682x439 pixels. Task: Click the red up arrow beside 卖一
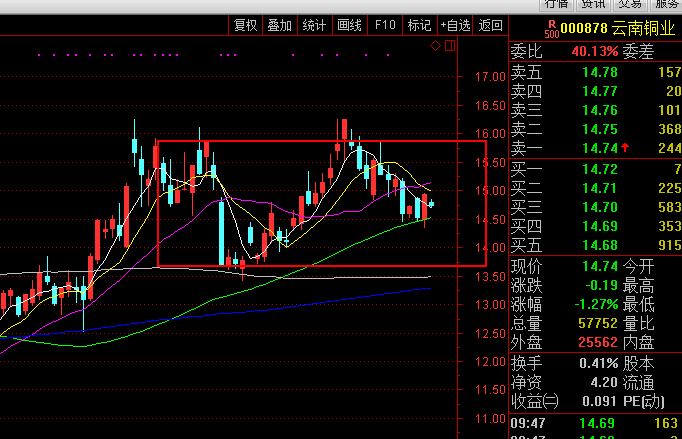click(x=625, y=148)
